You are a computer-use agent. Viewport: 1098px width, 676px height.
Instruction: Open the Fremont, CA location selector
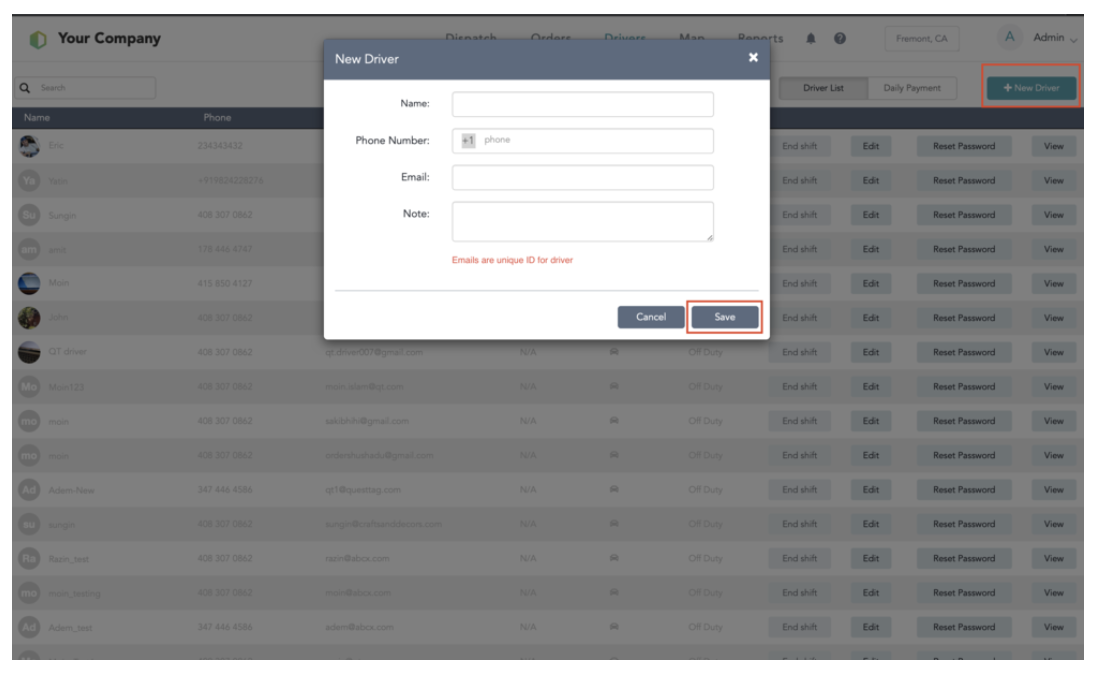(921, 39)
